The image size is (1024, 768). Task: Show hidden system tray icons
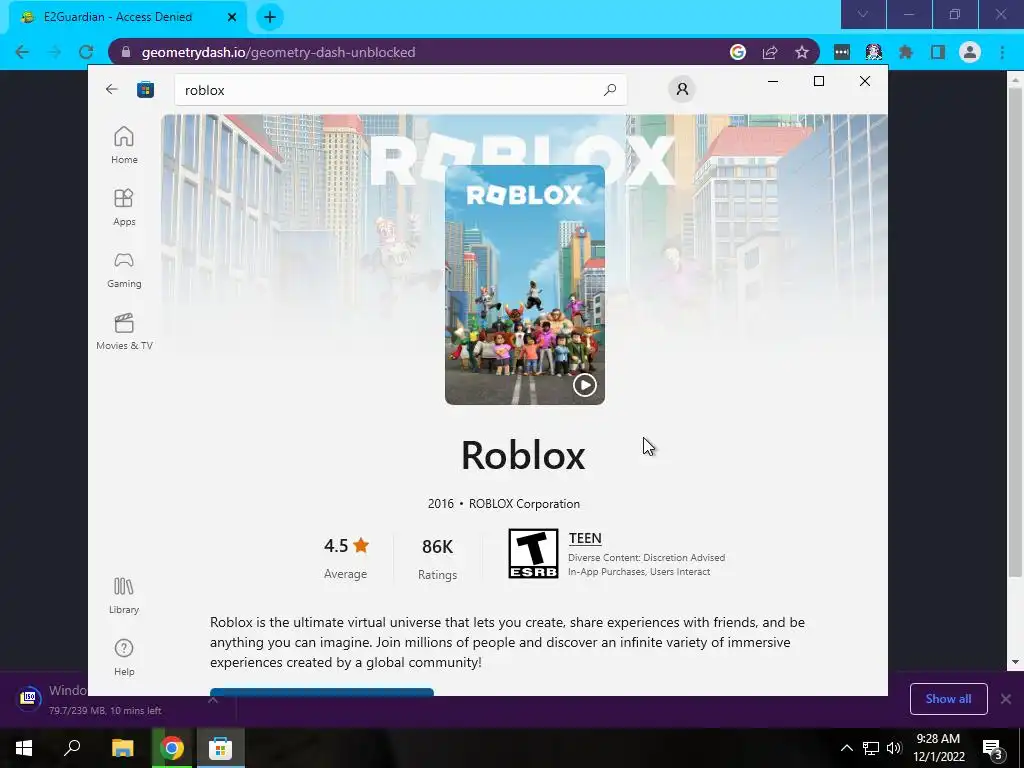tap(846, 748)
